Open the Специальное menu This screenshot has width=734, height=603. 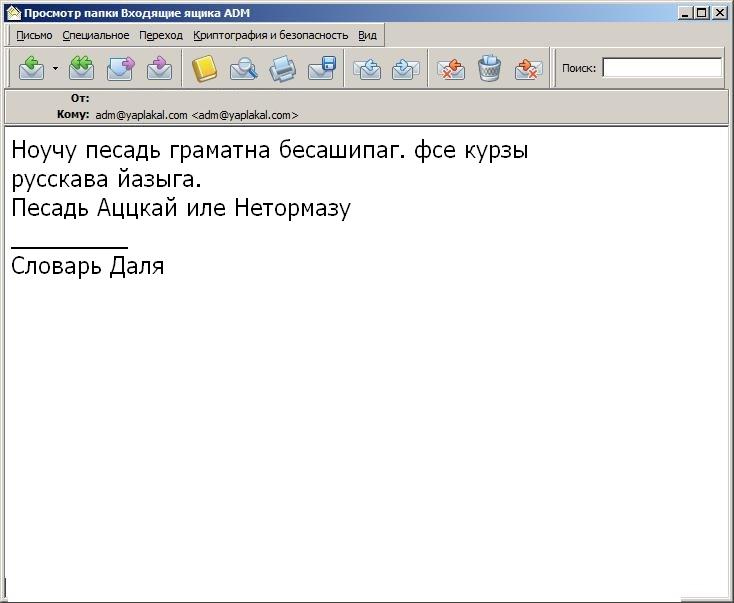[95, 36]
